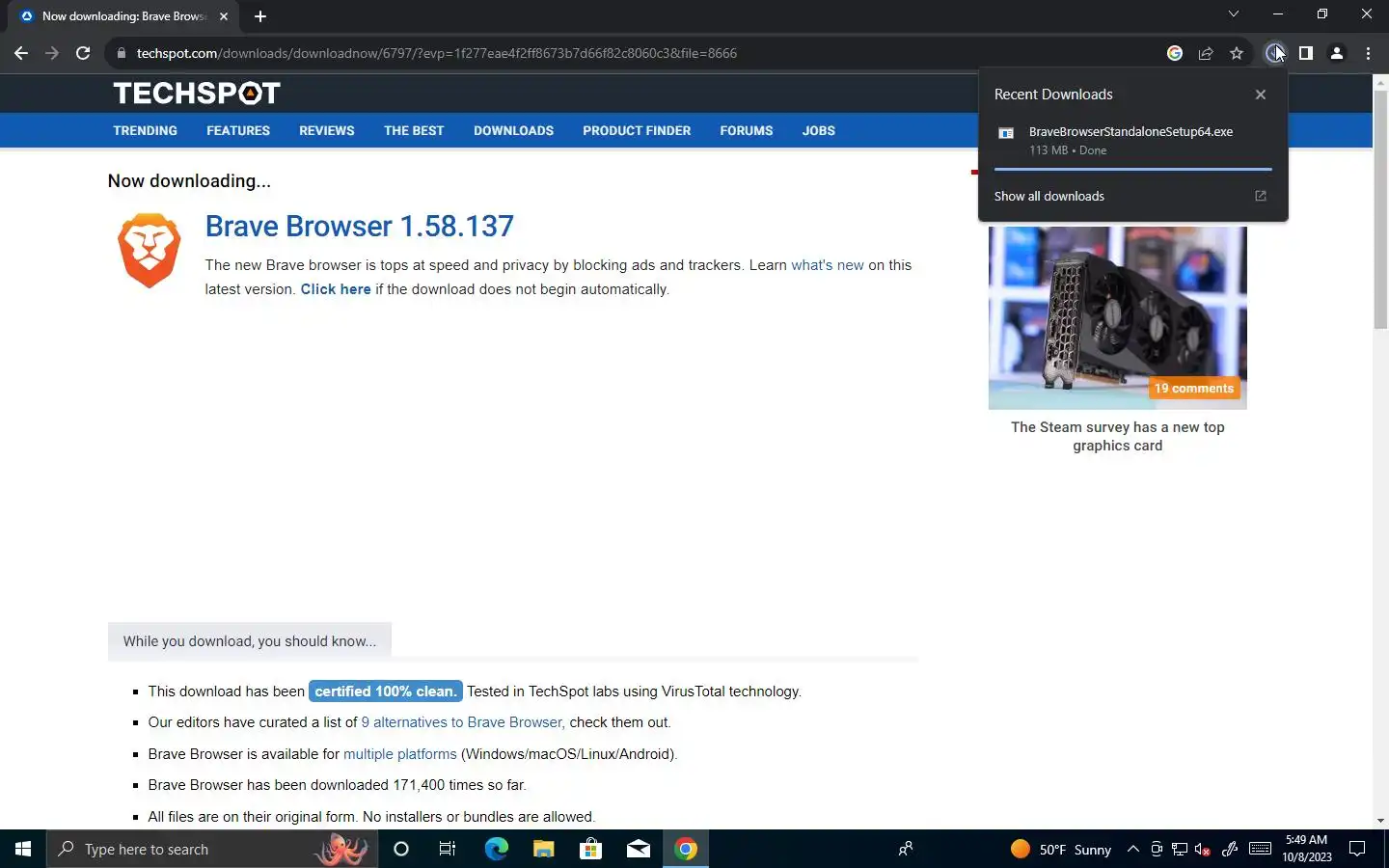Go back to the previous page

pyautogui.click(x=21, y=53)
